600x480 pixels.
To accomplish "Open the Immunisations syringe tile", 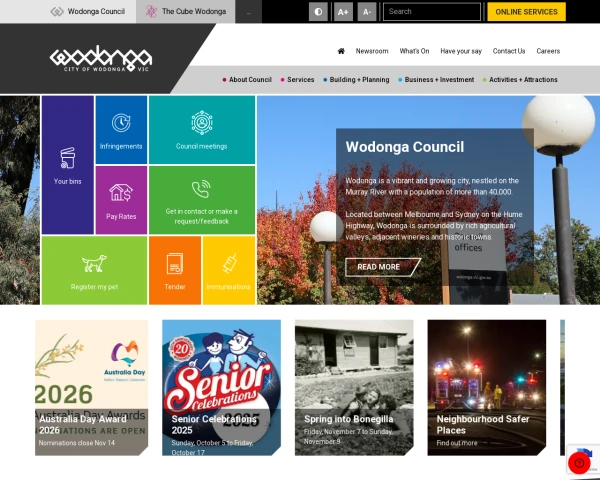I will pos(229,270).
